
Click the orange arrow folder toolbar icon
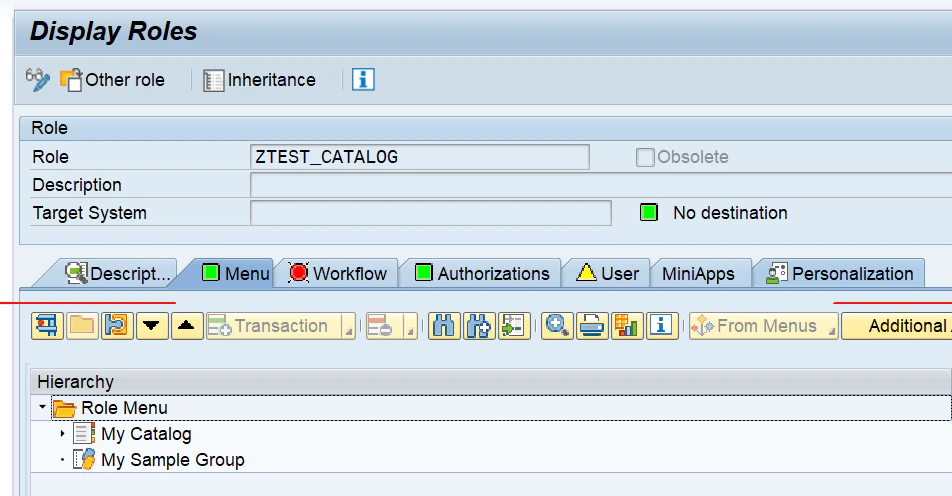point(117,326)
